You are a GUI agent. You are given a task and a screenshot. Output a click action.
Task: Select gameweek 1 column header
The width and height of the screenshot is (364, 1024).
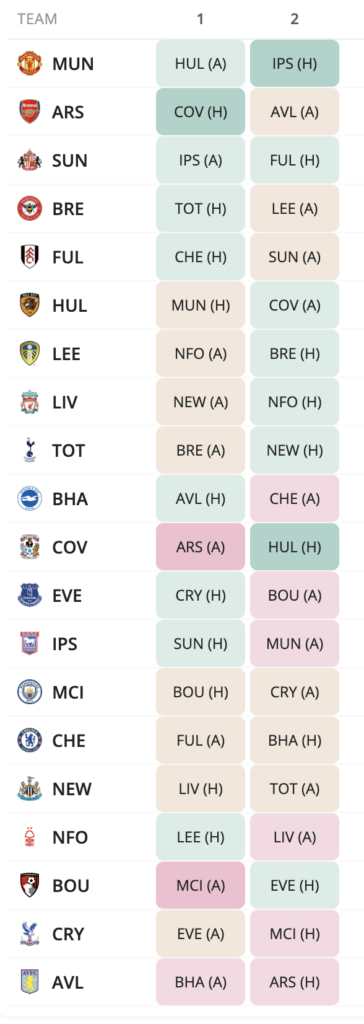(200, 19)
